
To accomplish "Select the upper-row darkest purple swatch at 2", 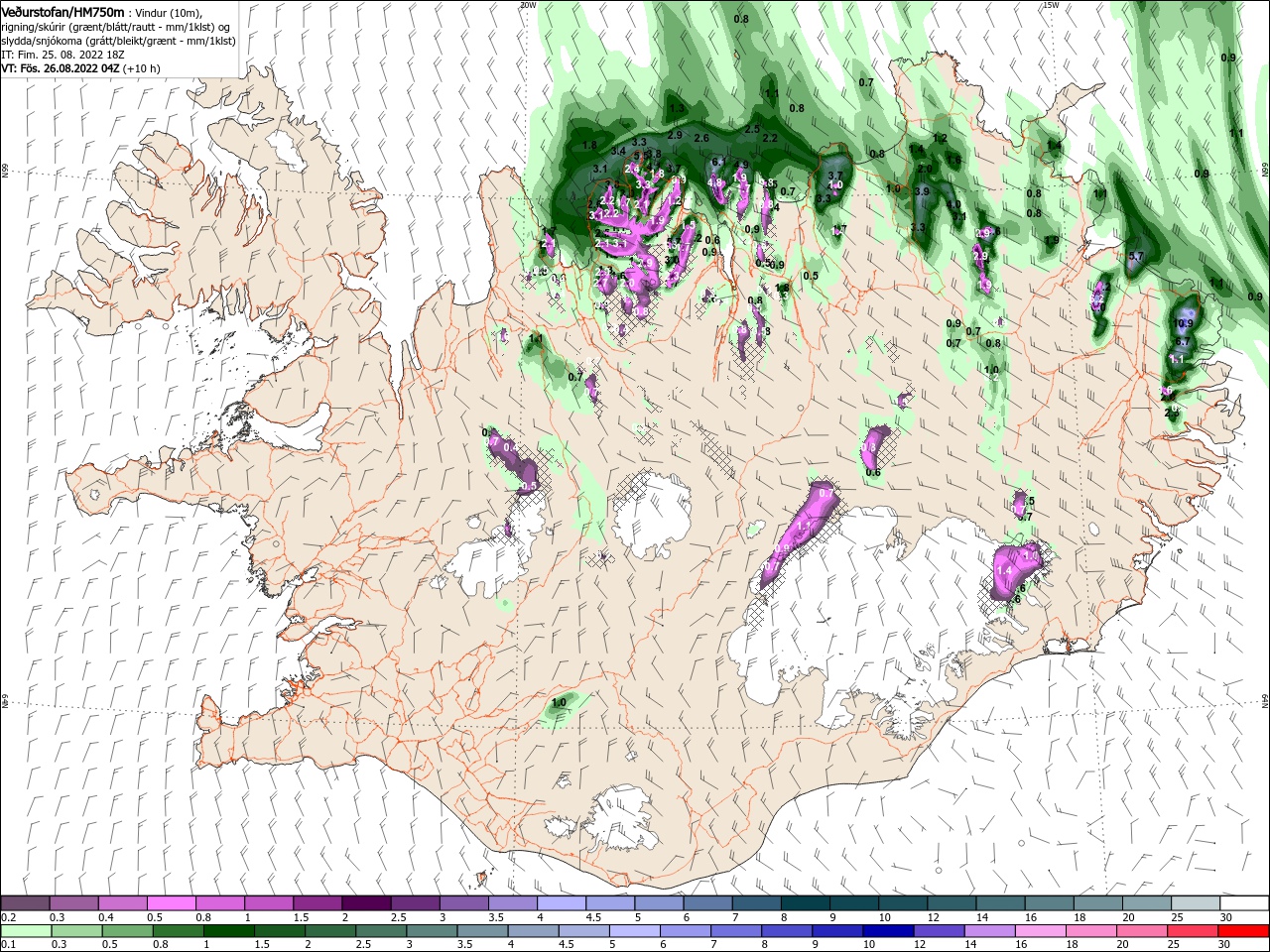I will 365,903.
